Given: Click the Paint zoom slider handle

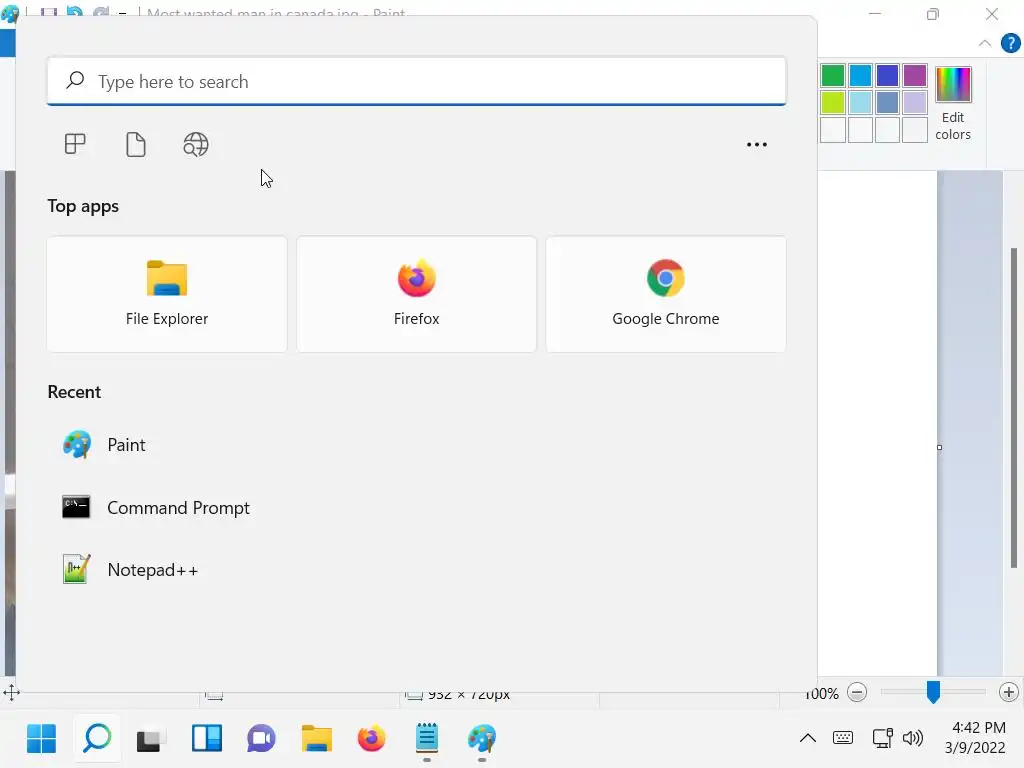Looking at the screenshot, I should coord(933,692).
